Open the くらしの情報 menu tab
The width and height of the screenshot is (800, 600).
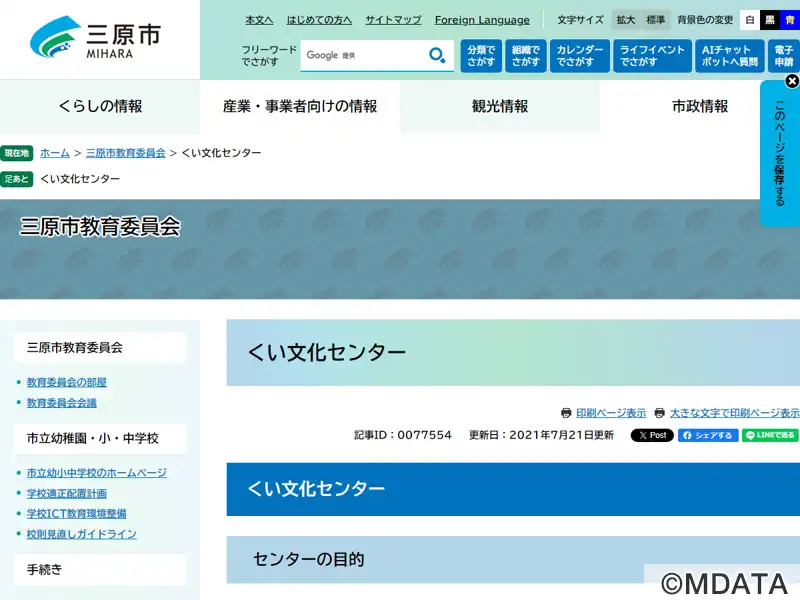pos(100,106)
